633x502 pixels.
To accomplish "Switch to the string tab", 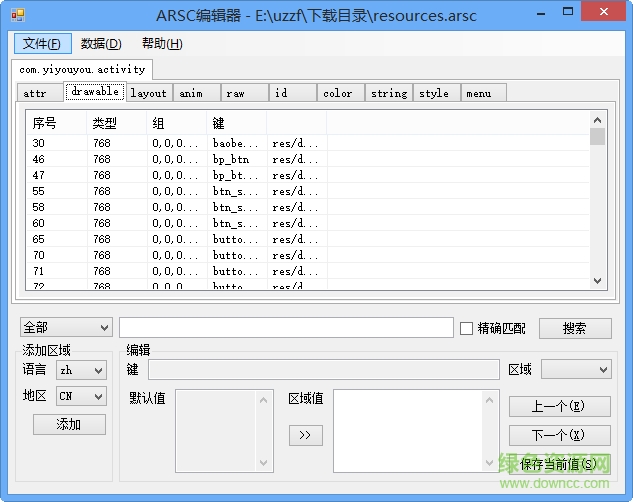I will [x=389, y=93].
